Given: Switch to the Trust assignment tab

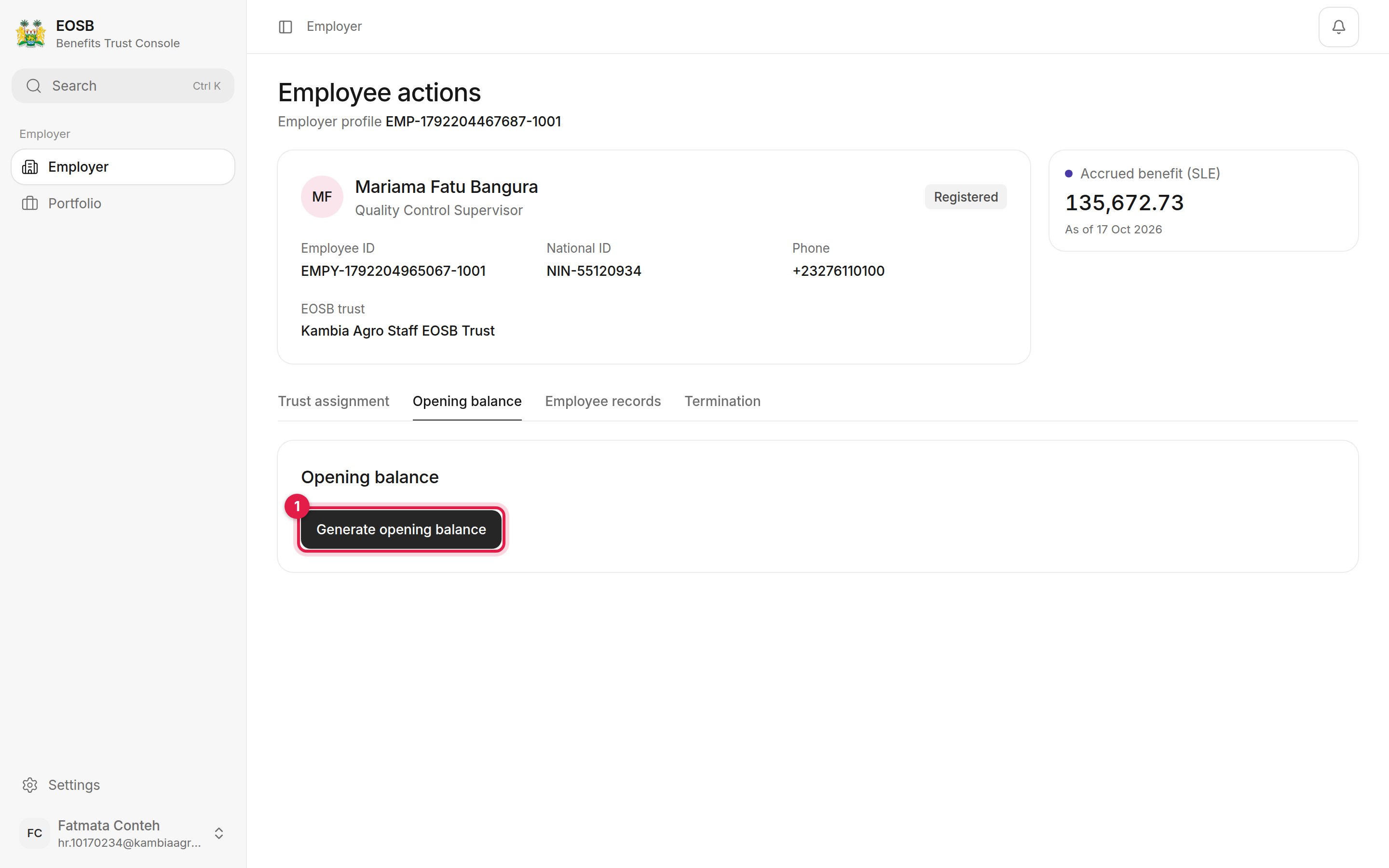Looking at the screenshot, I should [333, 401].
